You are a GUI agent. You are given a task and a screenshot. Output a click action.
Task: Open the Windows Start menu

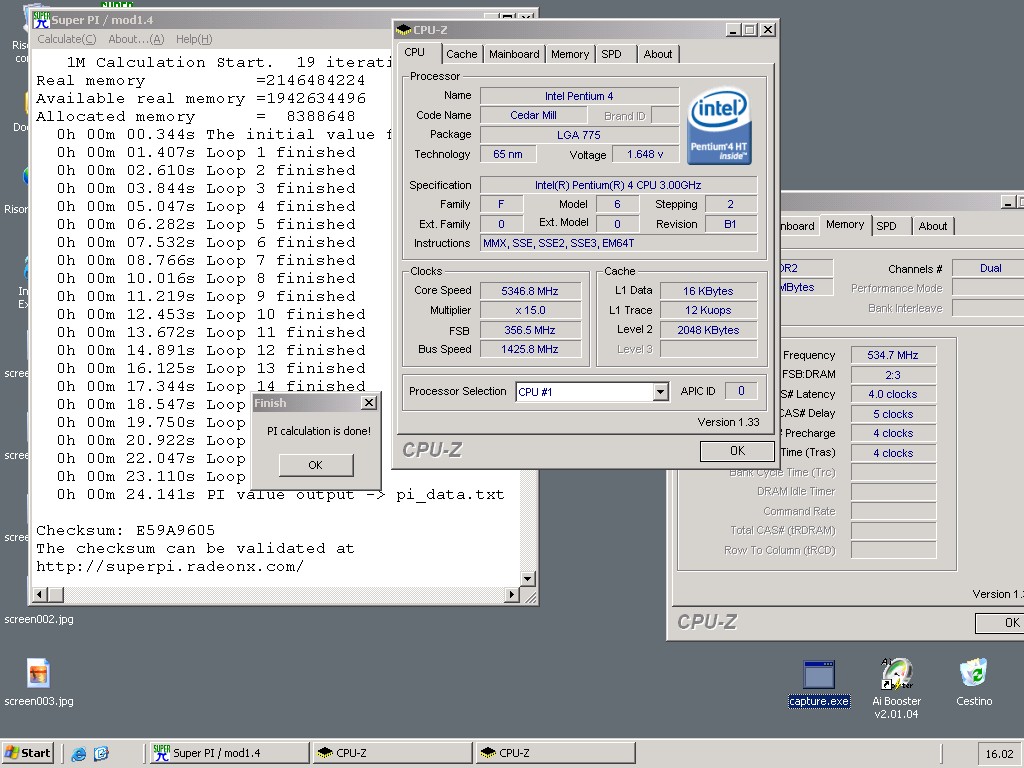27,753
